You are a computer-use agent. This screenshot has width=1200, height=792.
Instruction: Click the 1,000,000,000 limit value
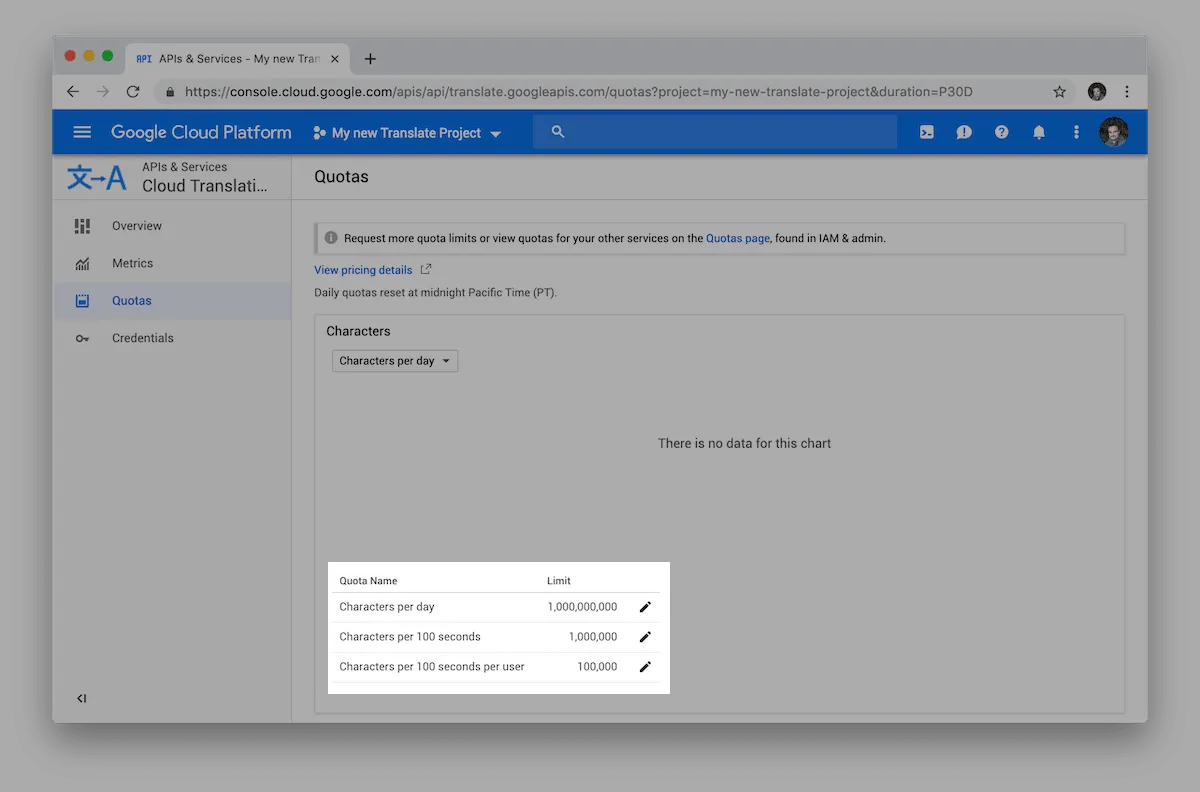(582, 607)
